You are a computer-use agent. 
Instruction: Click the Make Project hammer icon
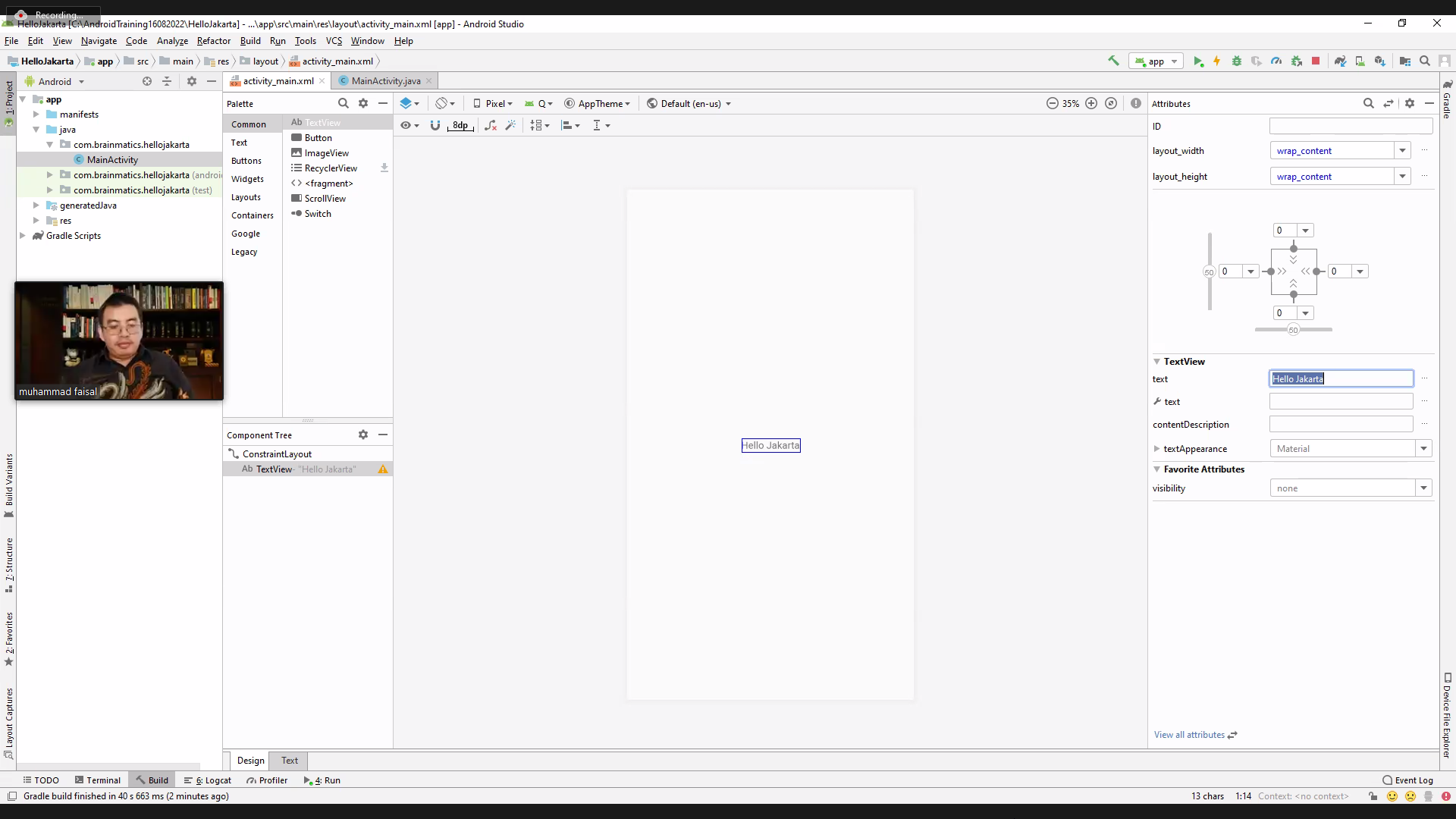pyautogui.click(x=1113, y=61)
